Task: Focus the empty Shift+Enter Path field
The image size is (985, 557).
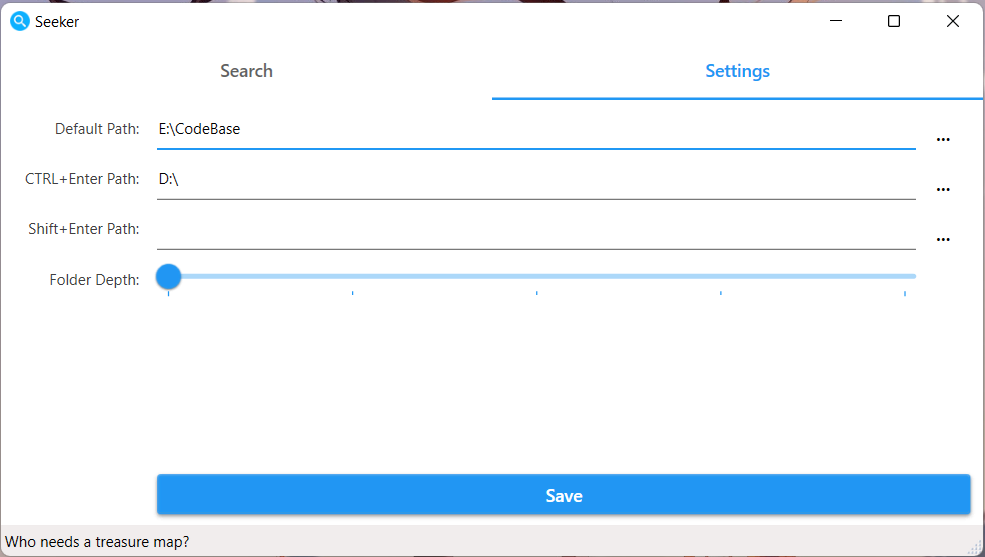Action: click(x=536, y=230)
